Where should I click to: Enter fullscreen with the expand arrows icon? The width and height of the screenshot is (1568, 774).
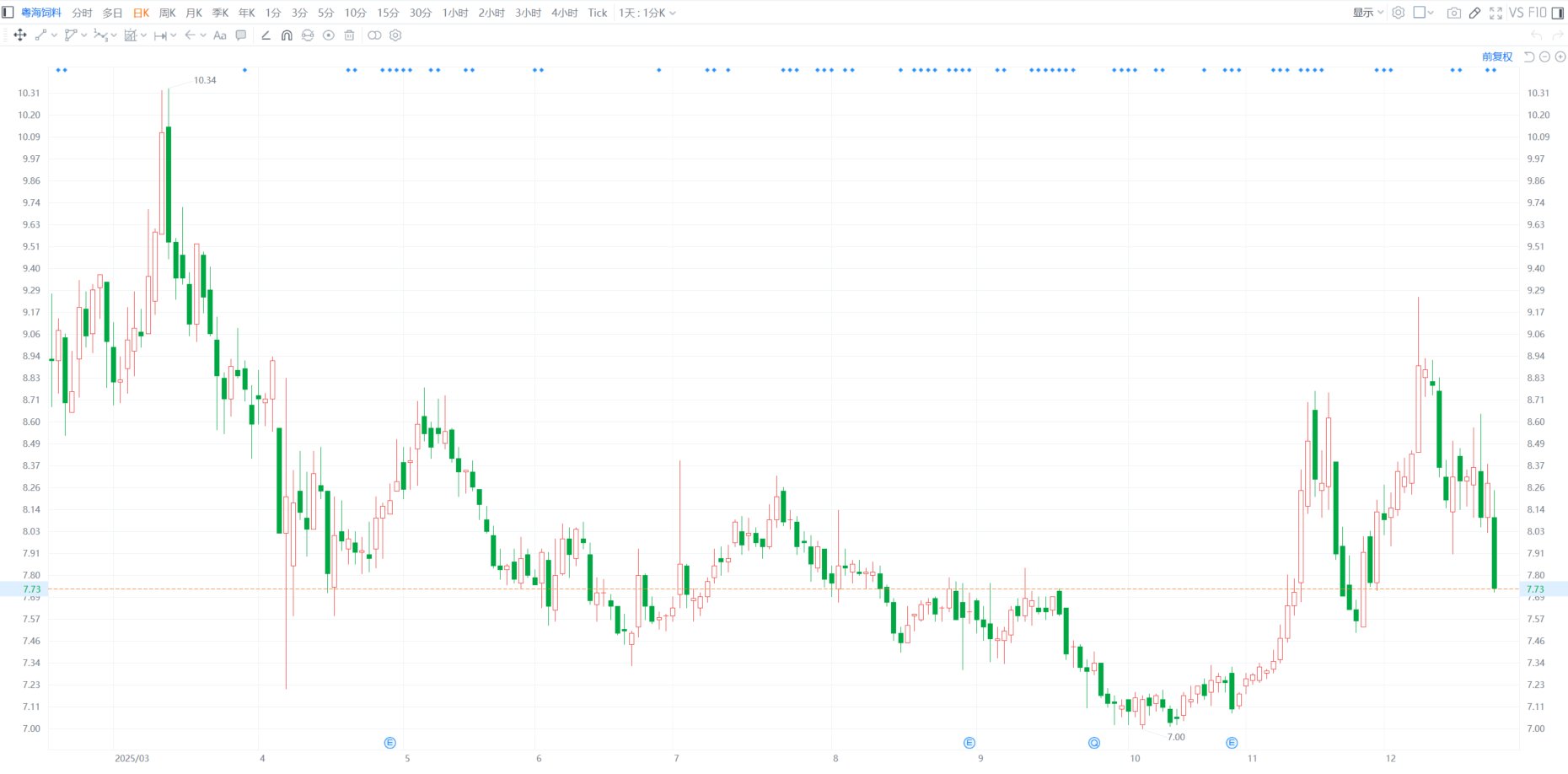(1496, 13)
